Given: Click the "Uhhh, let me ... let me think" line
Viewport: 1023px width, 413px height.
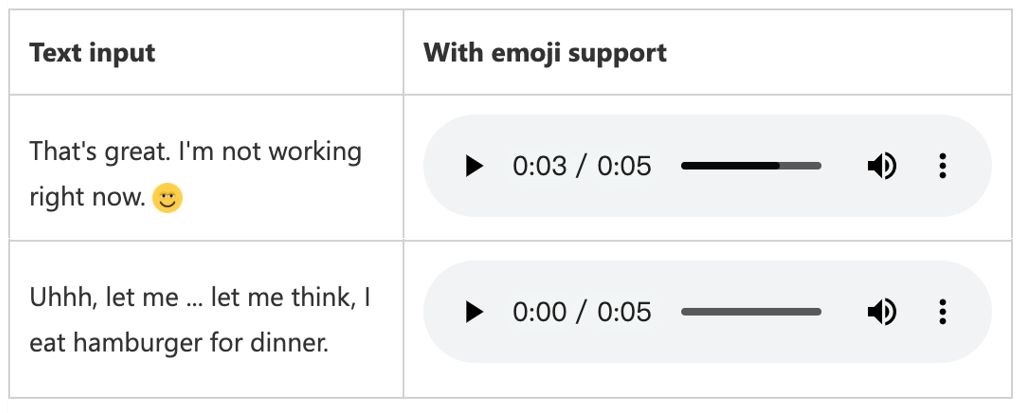Looking at the screenshot, I should (x=194, y=298).
